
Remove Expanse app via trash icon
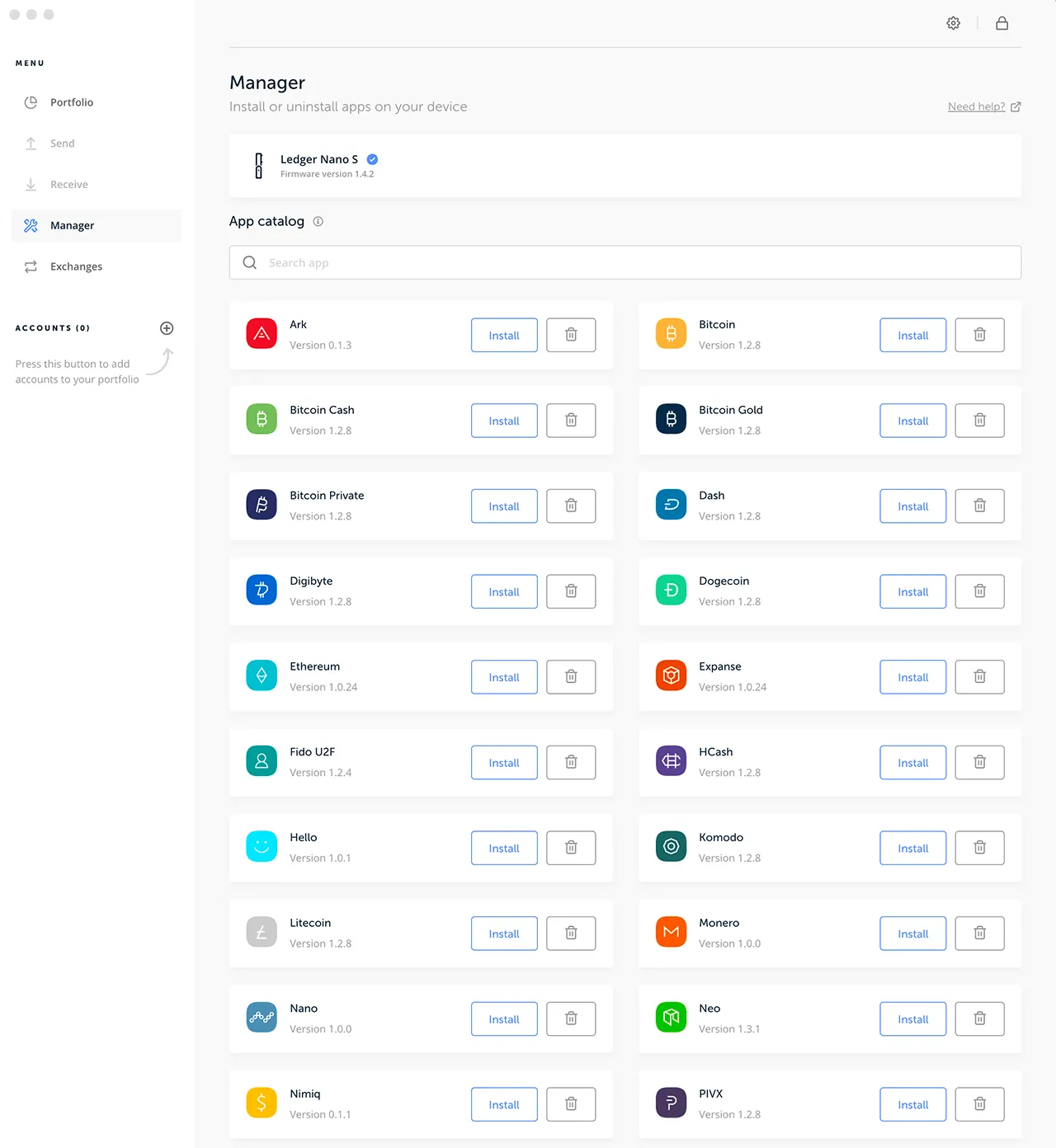click(x=979, y=677)
